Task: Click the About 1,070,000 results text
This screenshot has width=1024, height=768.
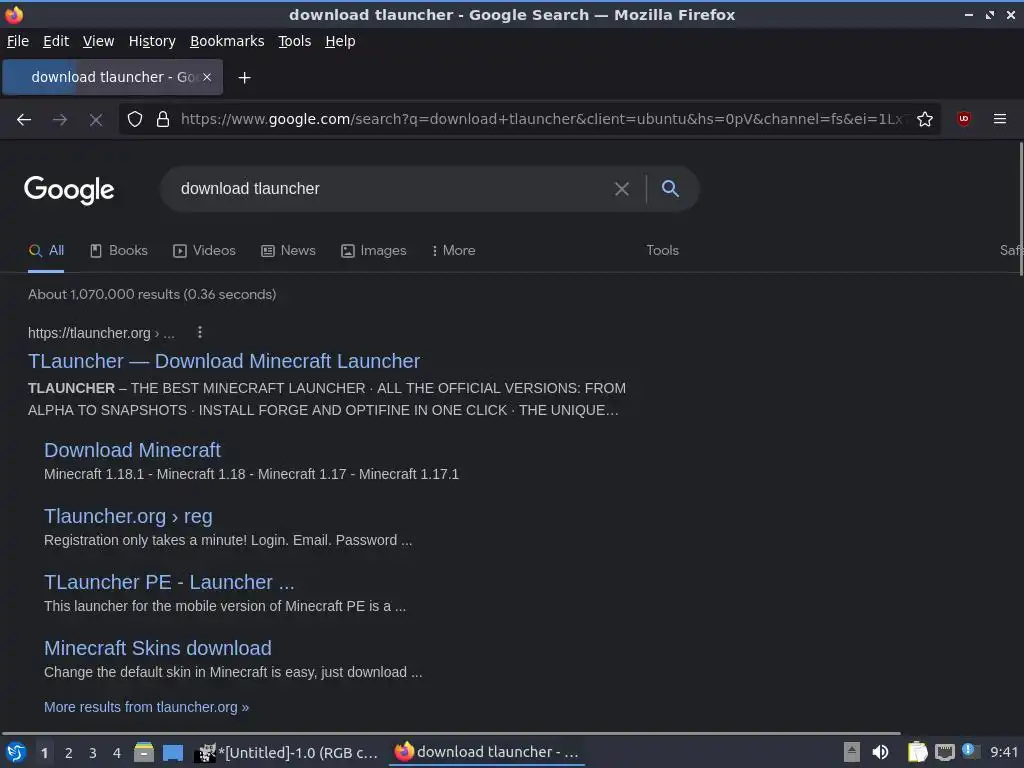Action: (x=152, y=295)
